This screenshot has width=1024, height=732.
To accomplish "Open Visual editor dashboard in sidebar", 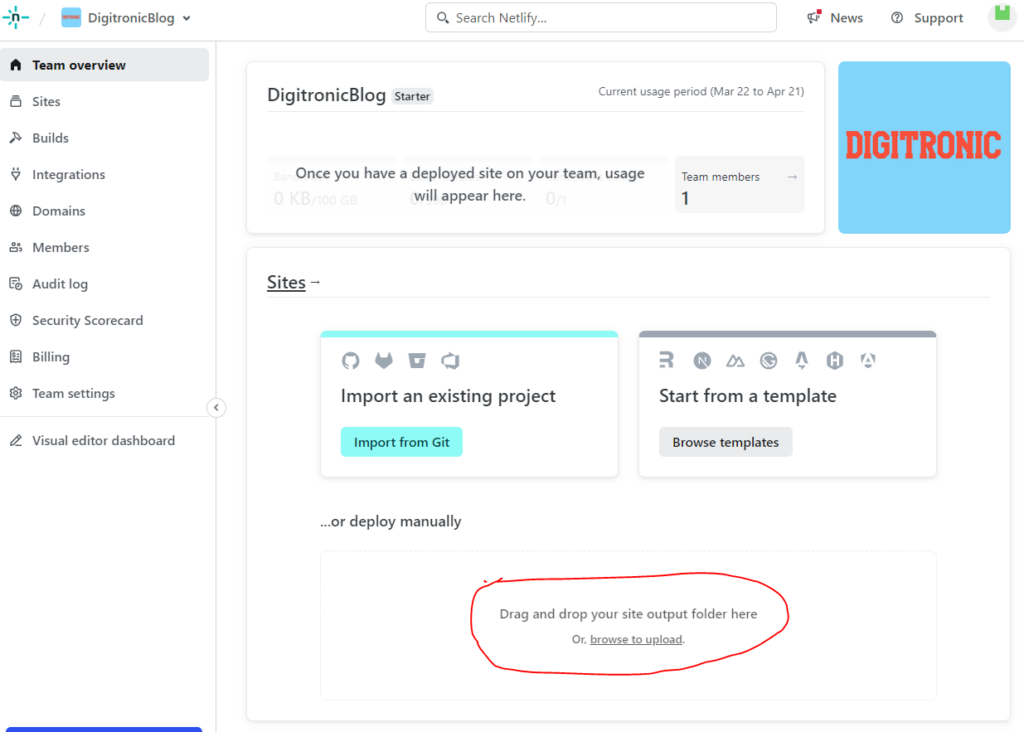I will 104,441.
